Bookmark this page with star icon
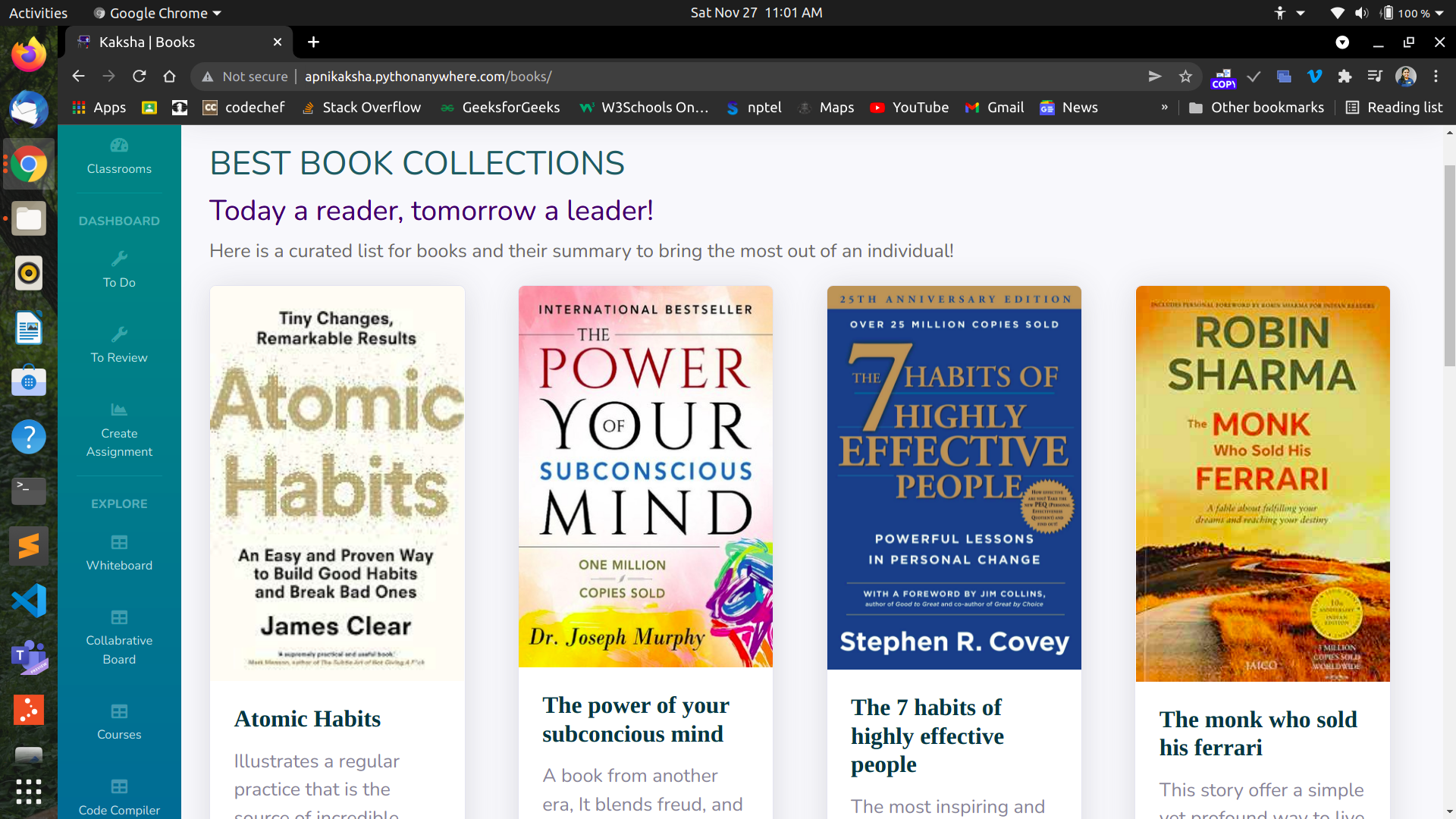This screenshot has width=1456, height=819. (x=1185, y=77)
